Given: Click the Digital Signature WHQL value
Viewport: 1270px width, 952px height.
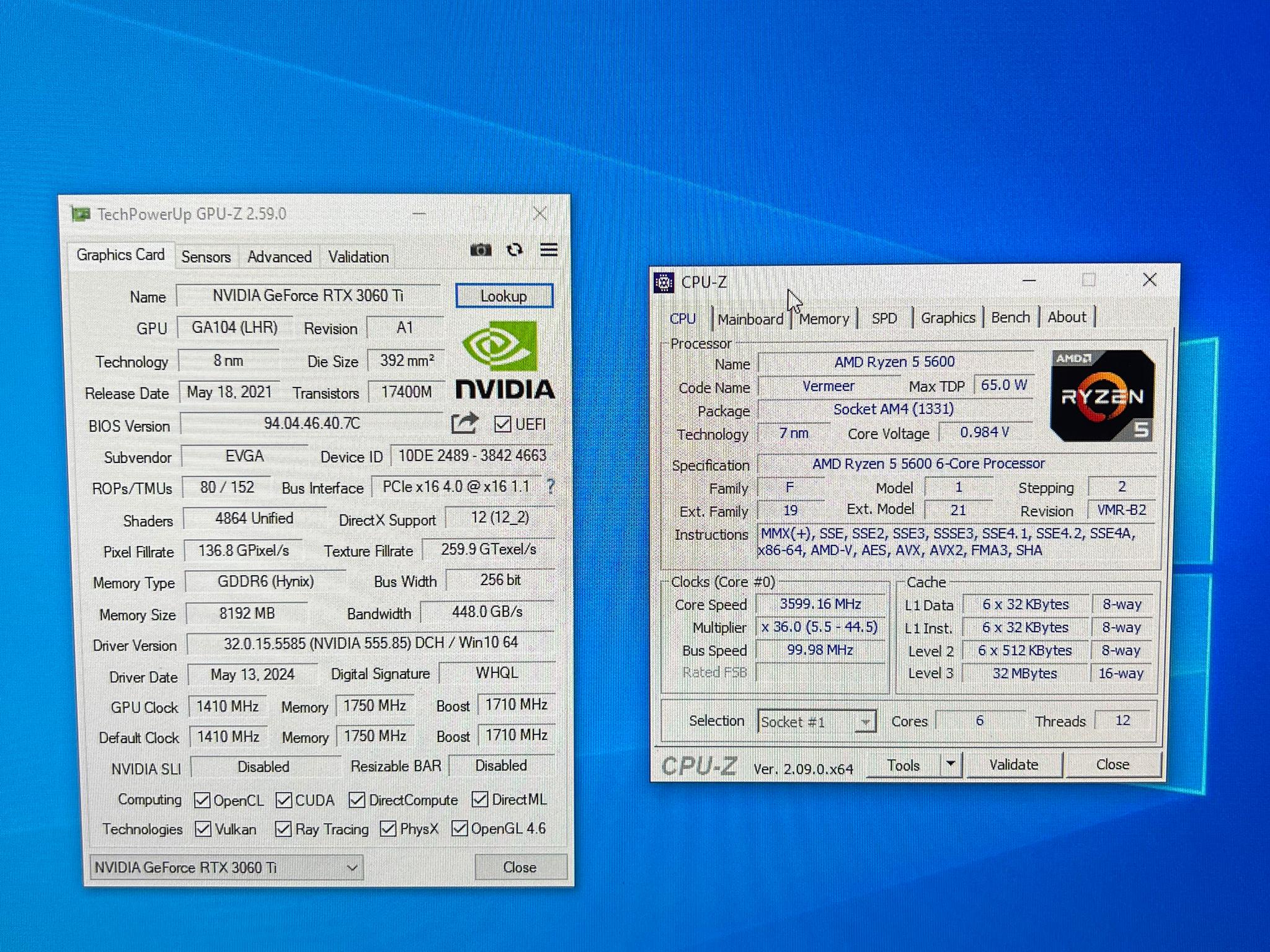Looking at the screenshot, I should click(497, 672).
